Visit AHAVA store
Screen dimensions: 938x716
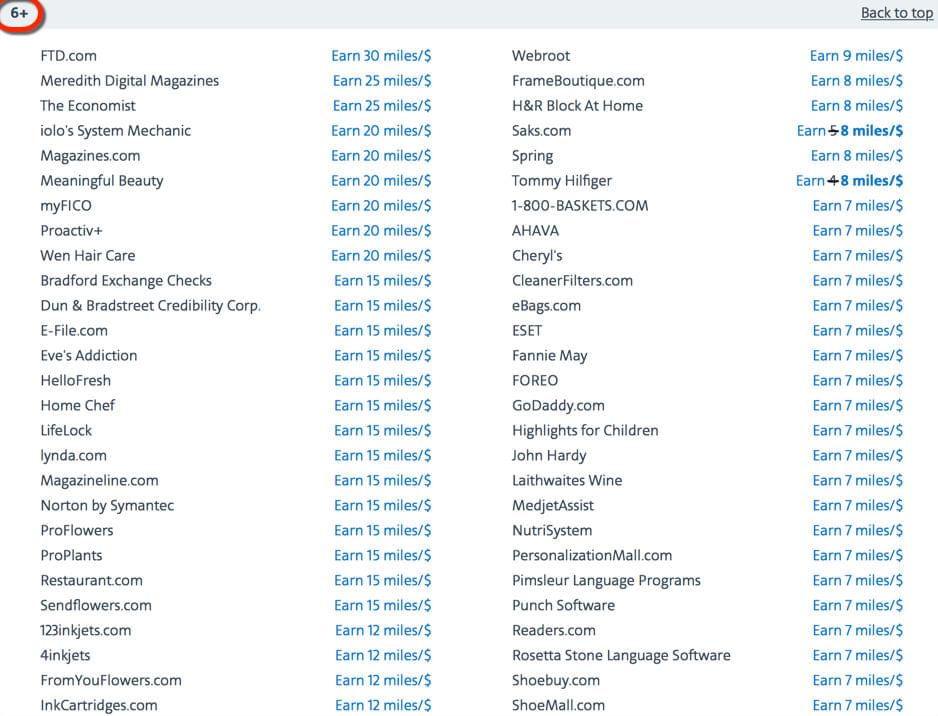pos(535,231)
